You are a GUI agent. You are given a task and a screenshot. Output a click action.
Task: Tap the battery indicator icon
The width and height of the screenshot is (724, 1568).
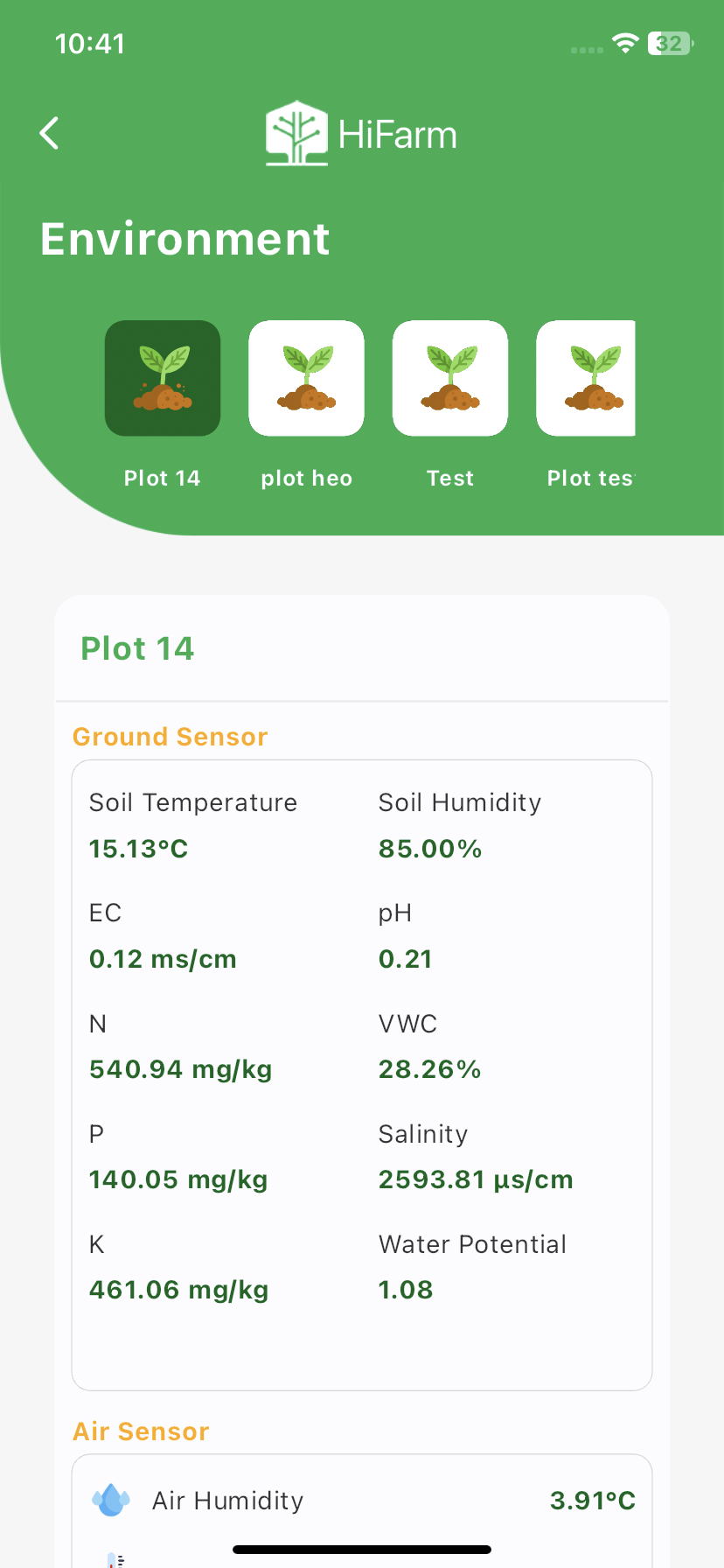coord(671,43)
